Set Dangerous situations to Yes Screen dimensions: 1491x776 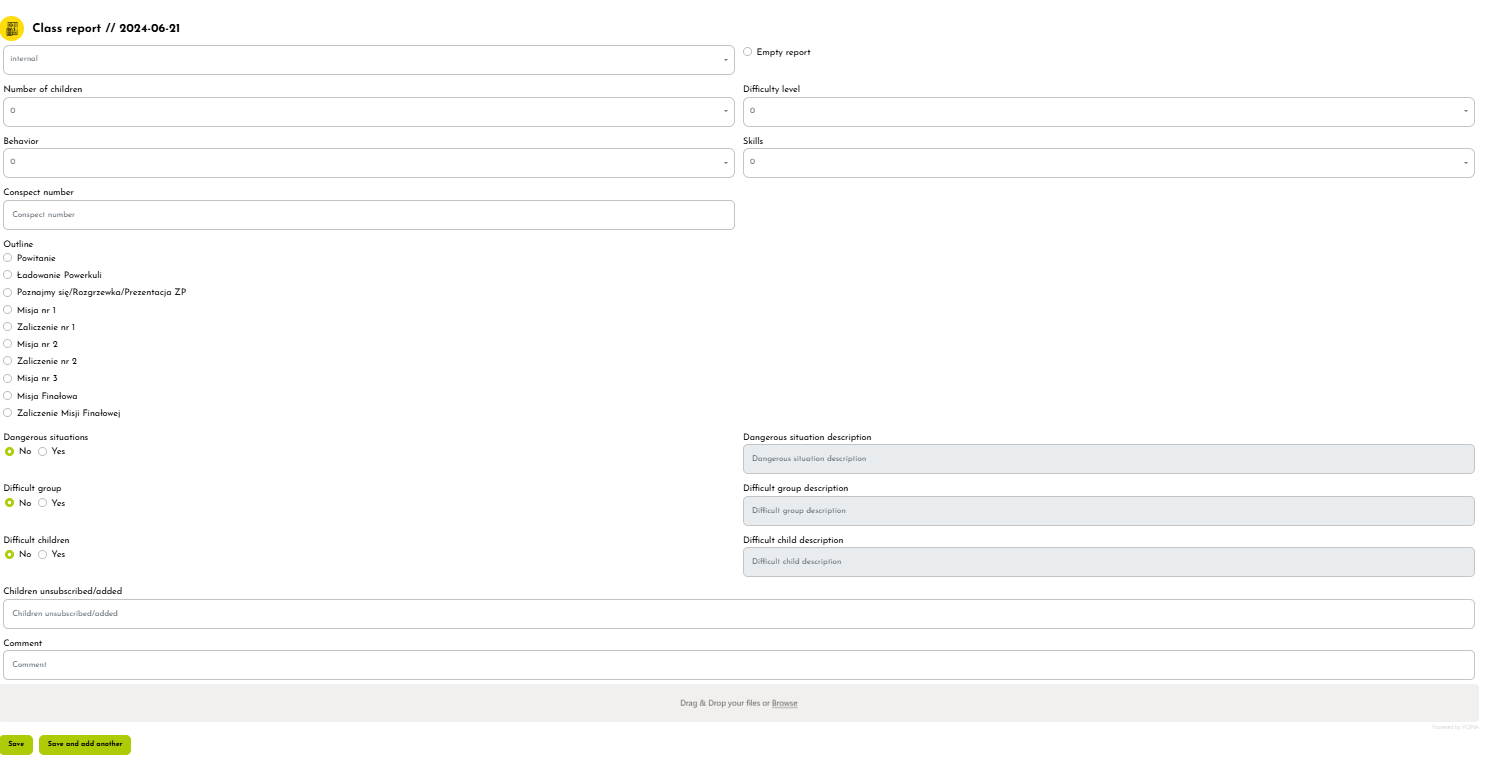pos(42,452)
